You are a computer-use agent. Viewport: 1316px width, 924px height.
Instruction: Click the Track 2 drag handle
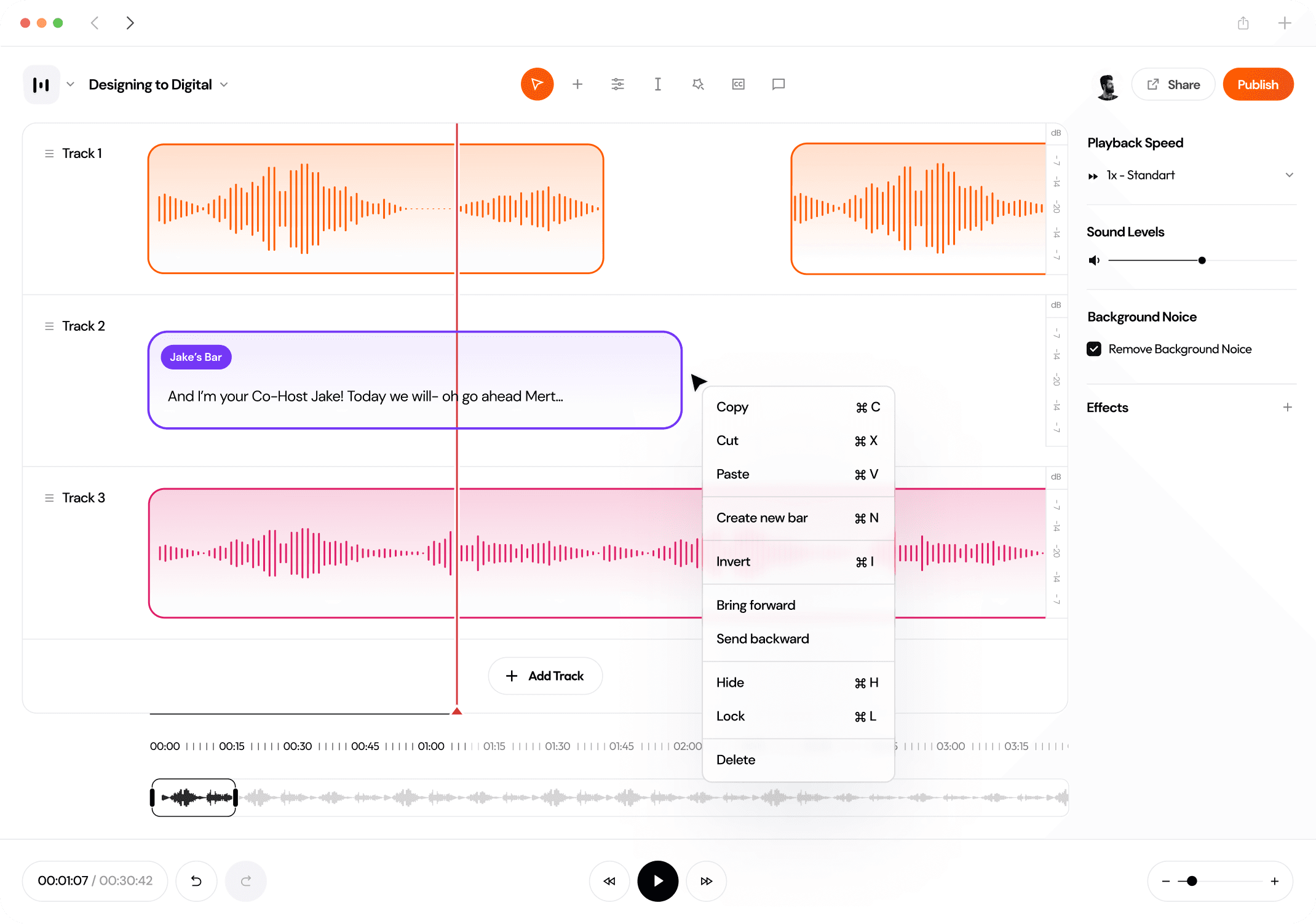49,326
